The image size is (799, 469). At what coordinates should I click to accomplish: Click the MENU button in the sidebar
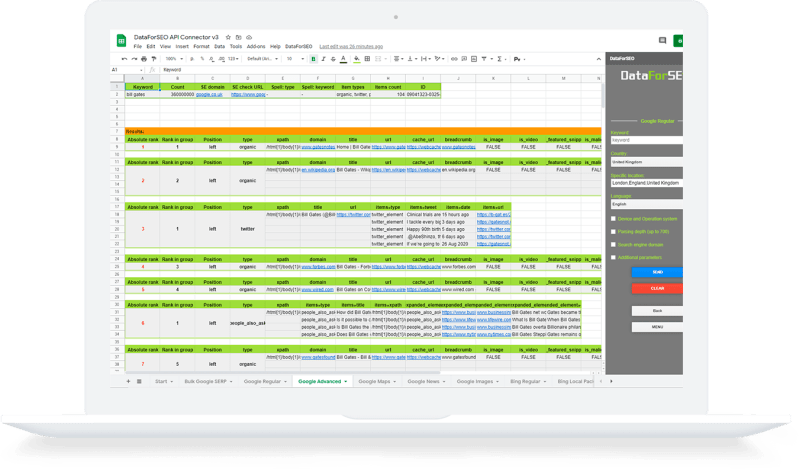[x=657, y=327]
